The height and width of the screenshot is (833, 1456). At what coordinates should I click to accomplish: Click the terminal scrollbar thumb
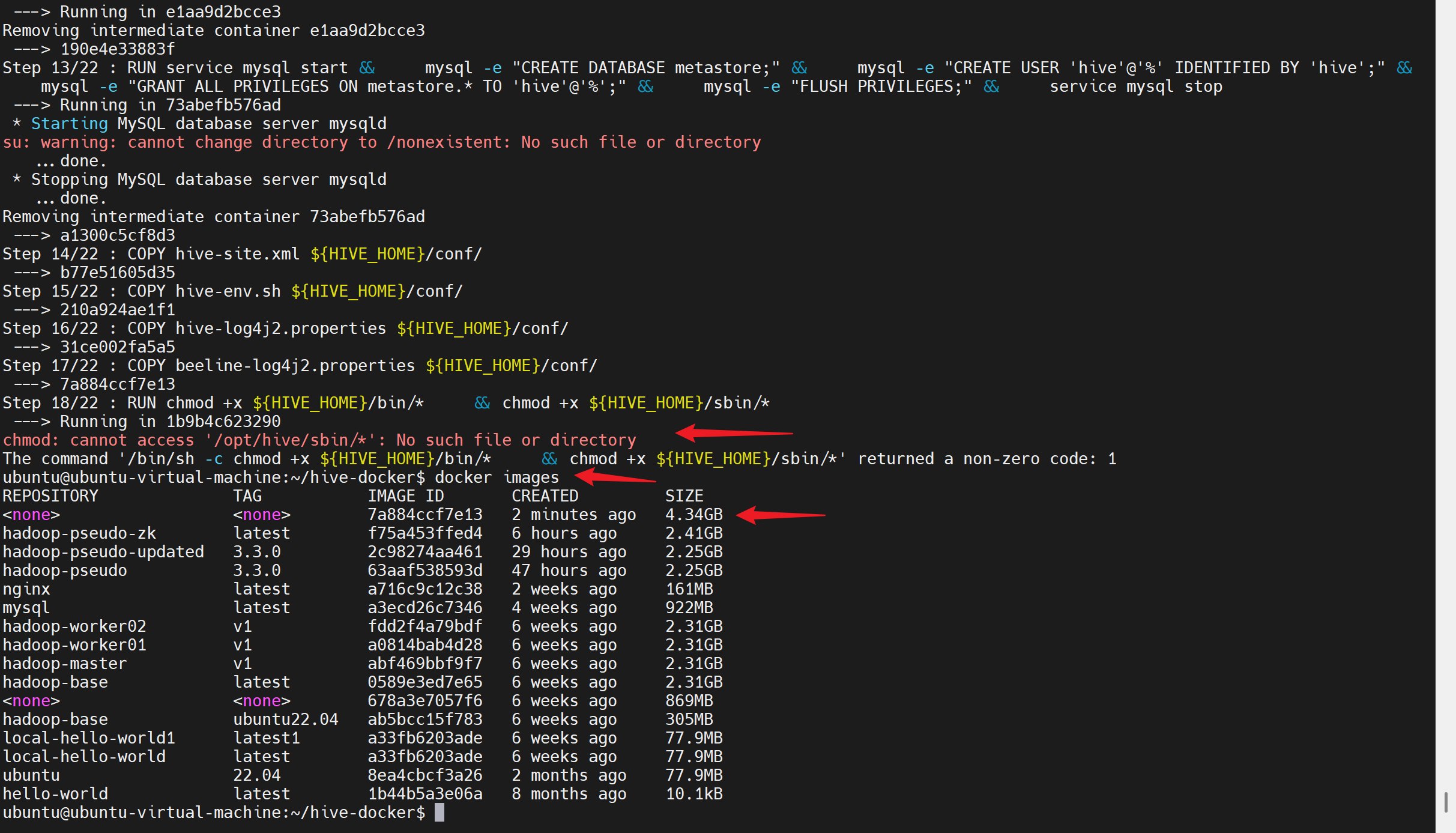(x=1445, y=801)
